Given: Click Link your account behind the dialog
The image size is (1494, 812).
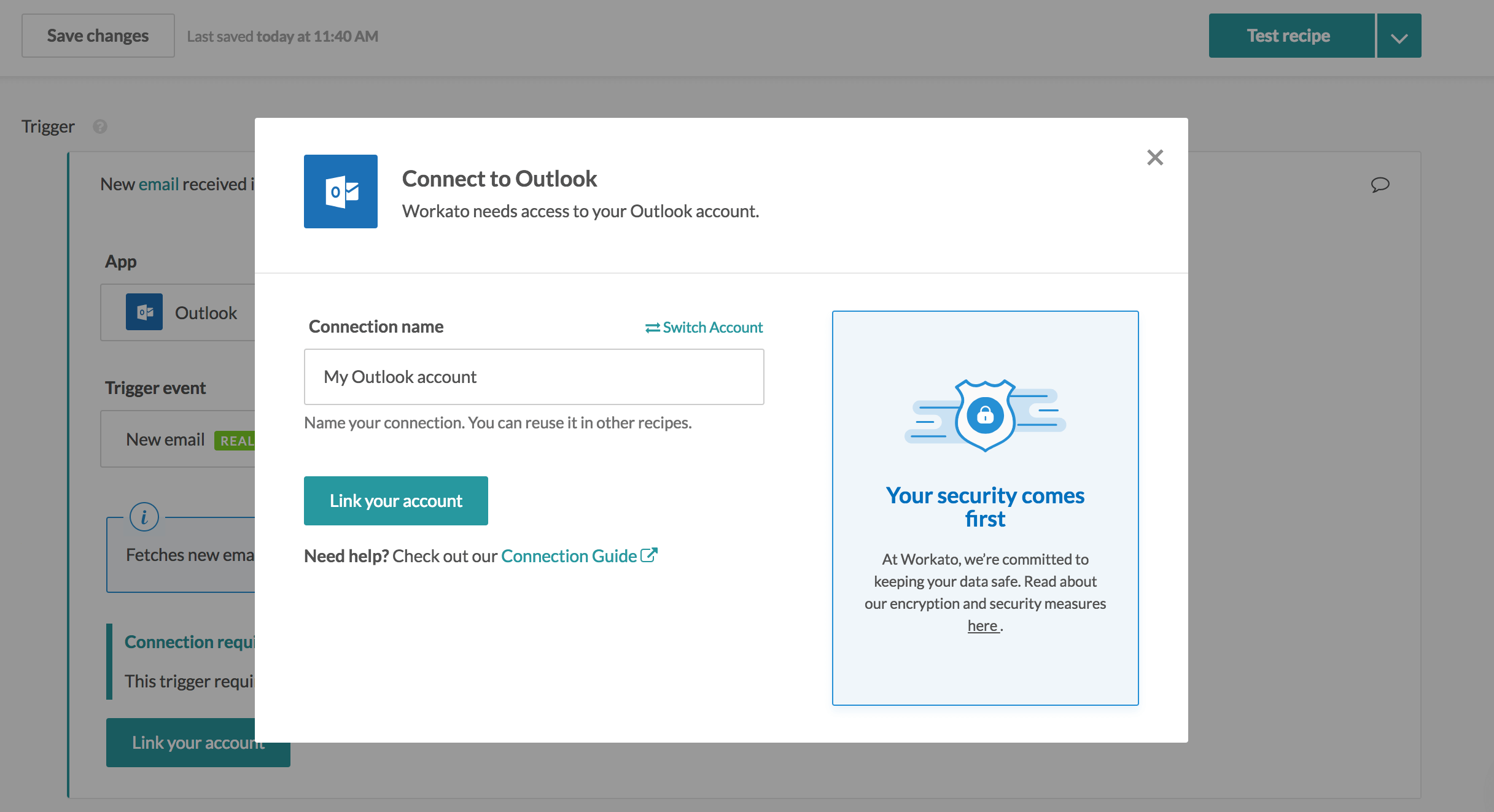Looking at the screenshot, I should tap(198, 742).
